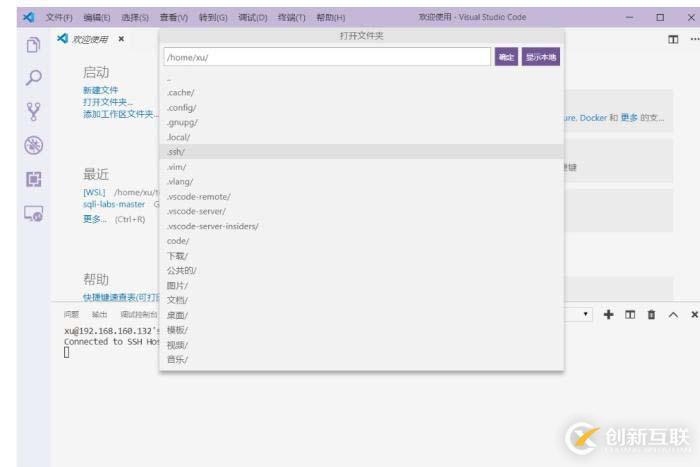Open the 文件(F) menu
This screenshot has width=700, height=467.
[x=59, y=17]
